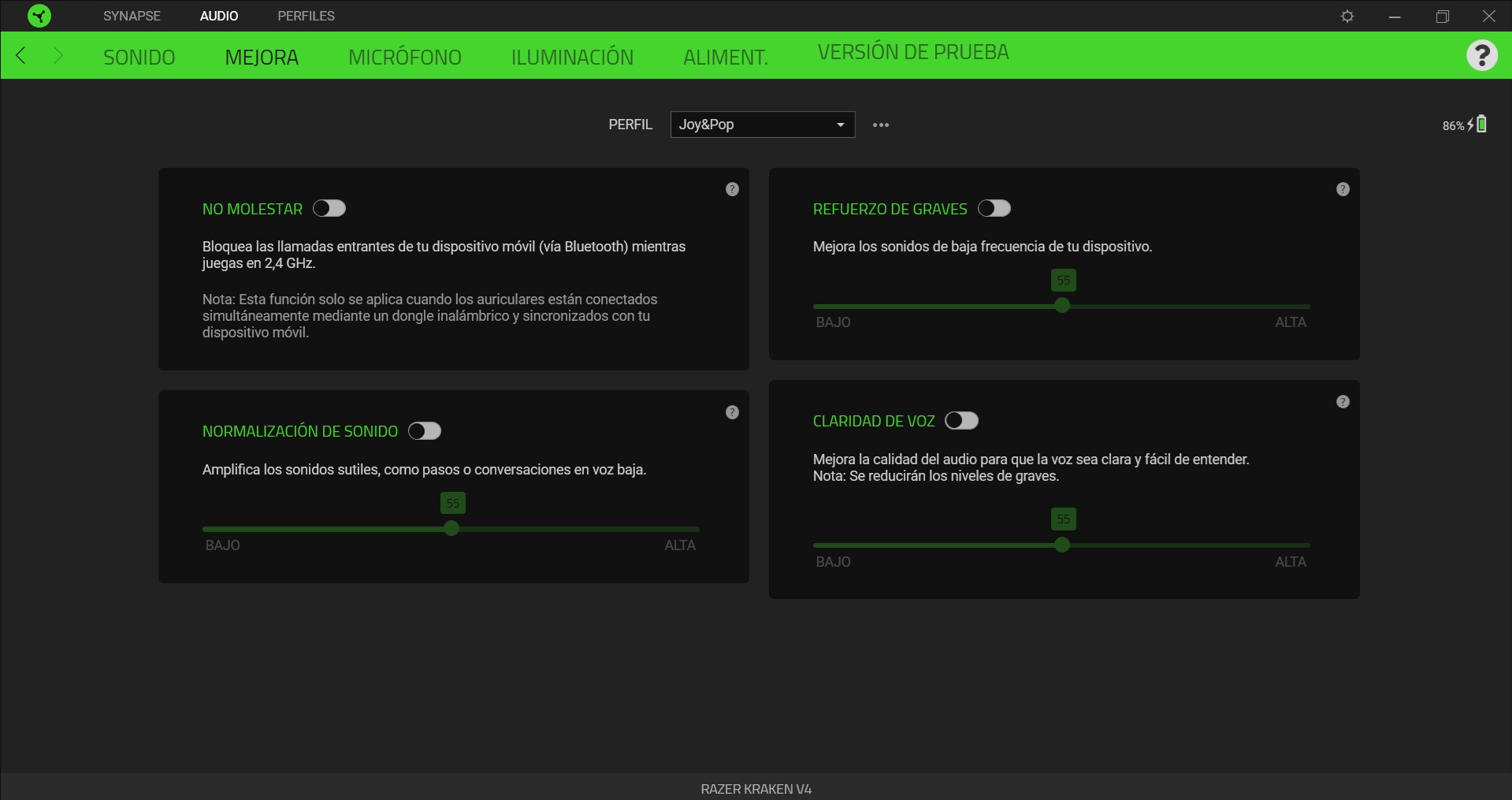This screenshot has height=800, width=1512.
Task: Click the large help question mark icon
Action: click(1481, 55)
